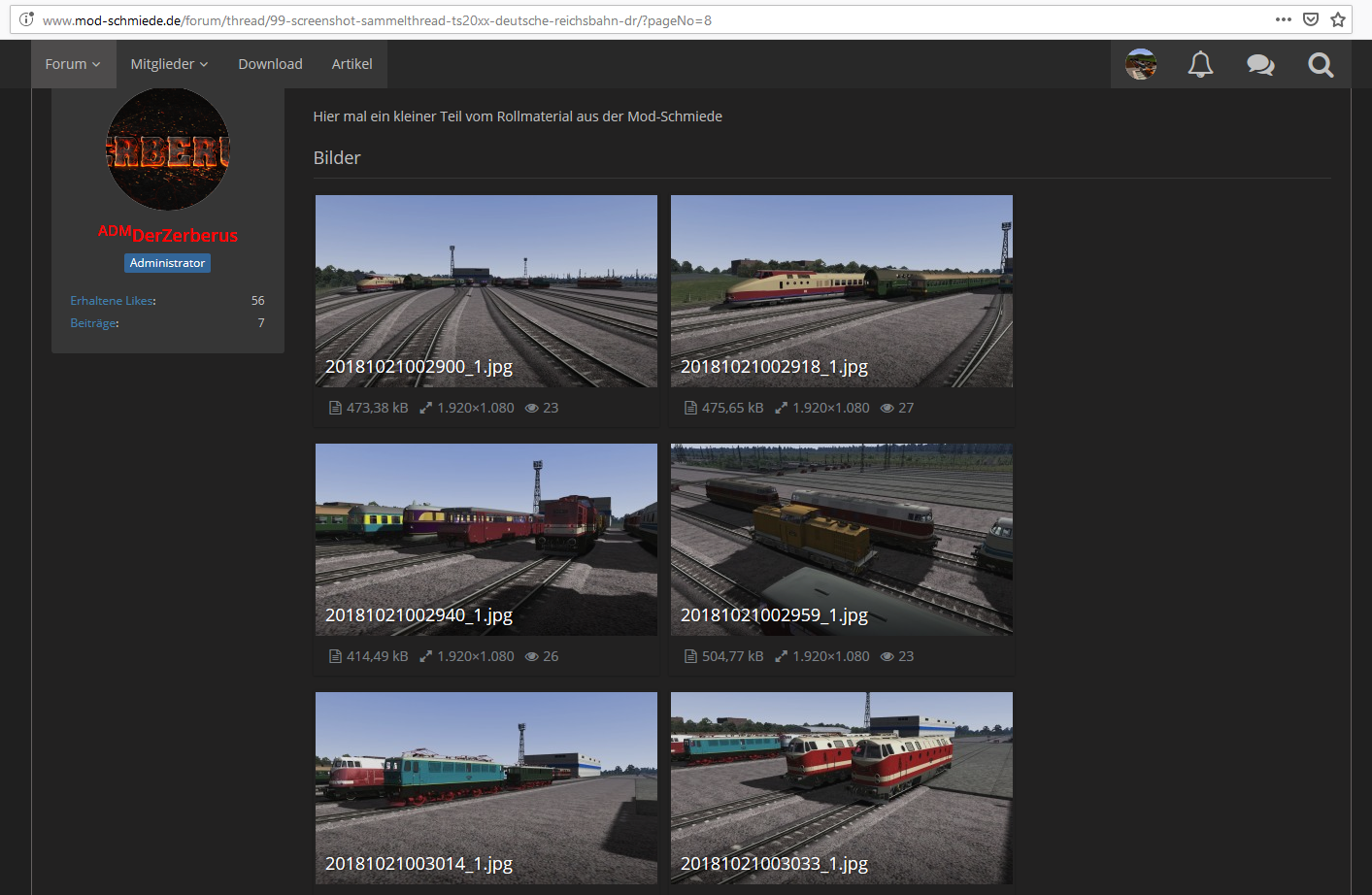Click the file icon beside 414,49 kB
The image size is (1372, 895).
[x=335, y=656]
